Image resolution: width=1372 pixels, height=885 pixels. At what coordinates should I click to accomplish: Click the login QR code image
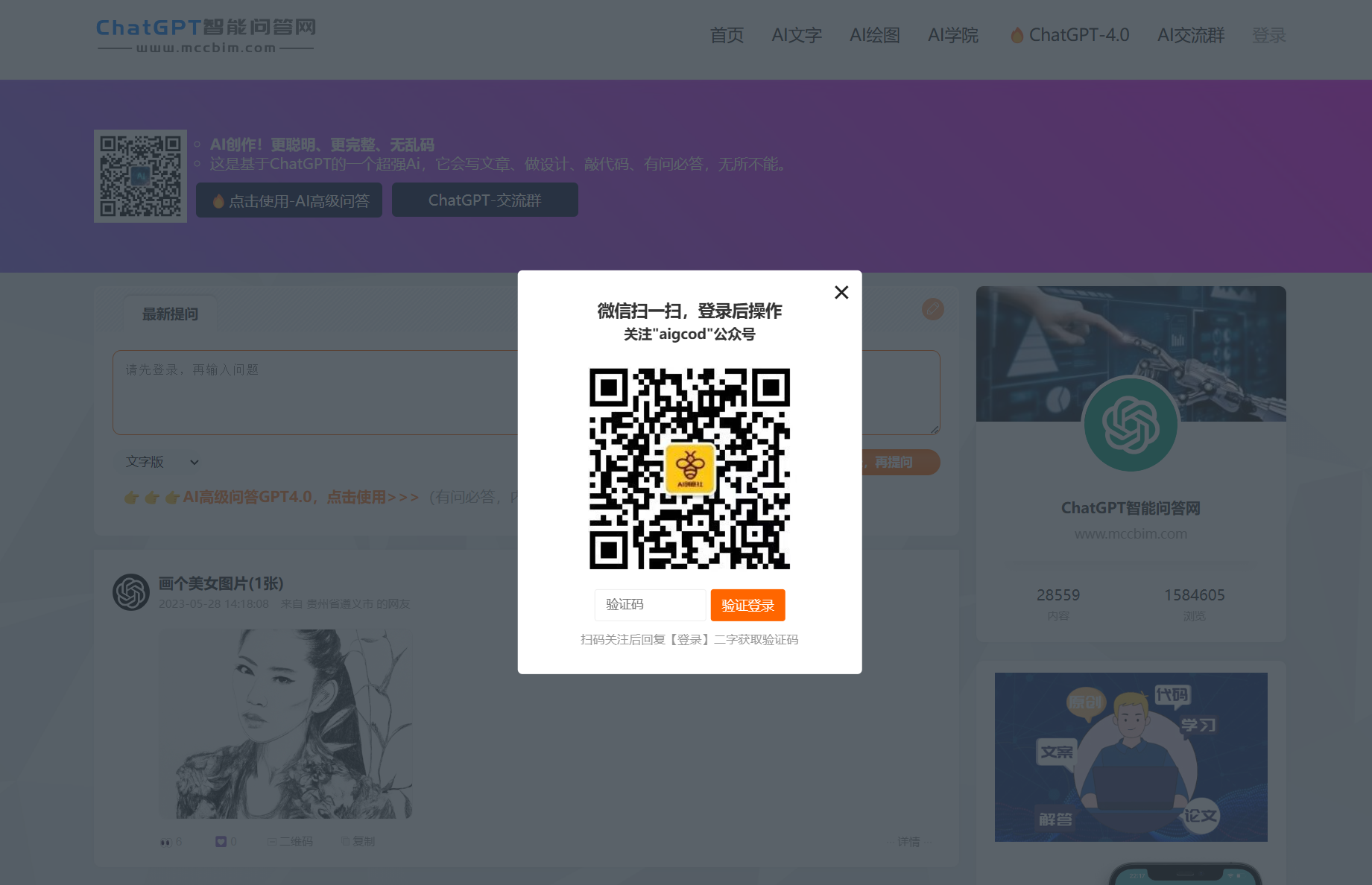click(x=689, y=469)
